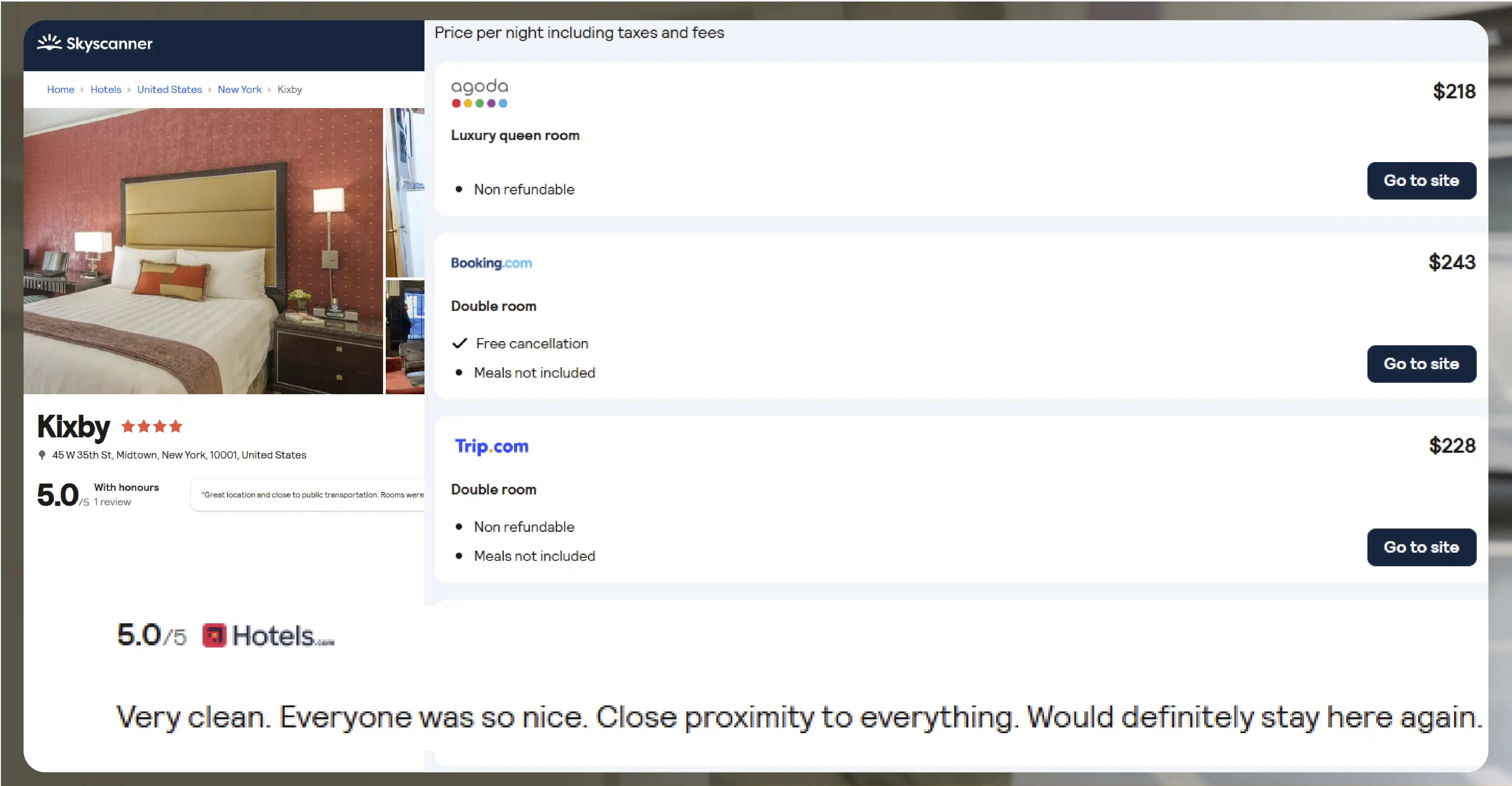Expand the Kixby breadcrumb link
This screenshot has height=786, width=1512.
289,89
